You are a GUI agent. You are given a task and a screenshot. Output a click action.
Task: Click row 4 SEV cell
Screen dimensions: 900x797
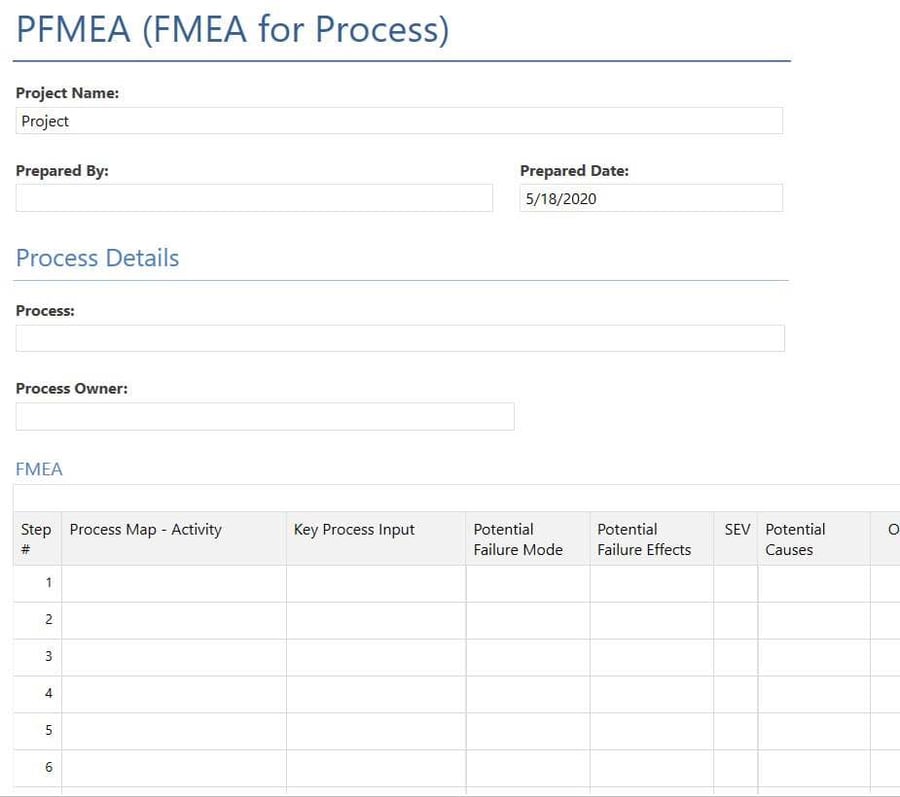point(736,693)
